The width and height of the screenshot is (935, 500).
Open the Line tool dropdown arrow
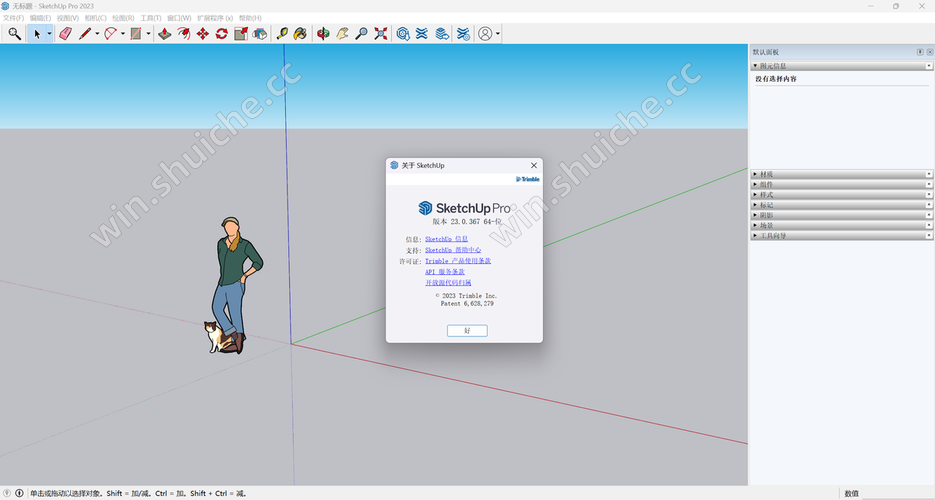coord(97,34)
